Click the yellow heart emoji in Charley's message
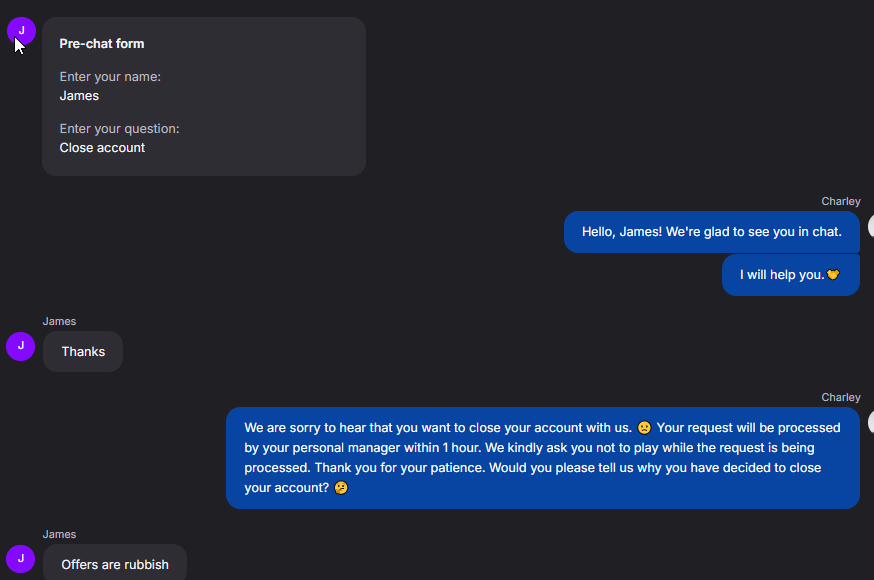The width and height of the screenshot is (874, 580). pyautogui.click(x=833, y=275)
